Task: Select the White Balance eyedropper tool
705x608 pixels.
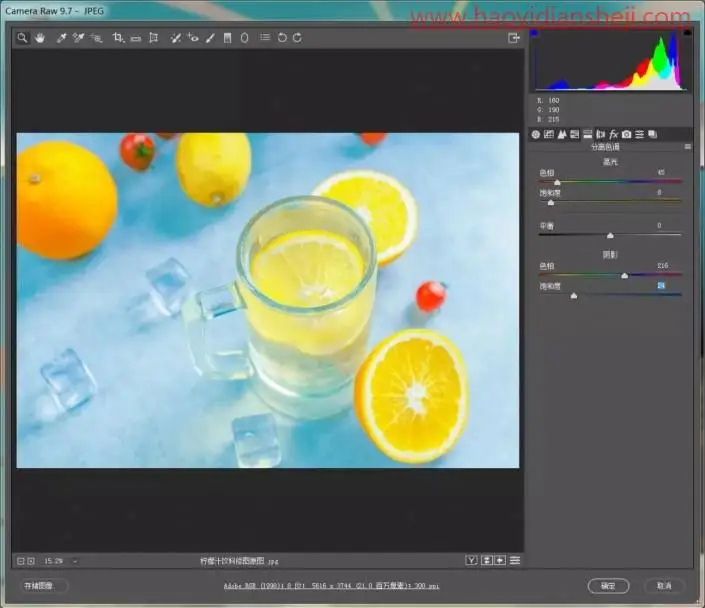Action: pos(62,38)
